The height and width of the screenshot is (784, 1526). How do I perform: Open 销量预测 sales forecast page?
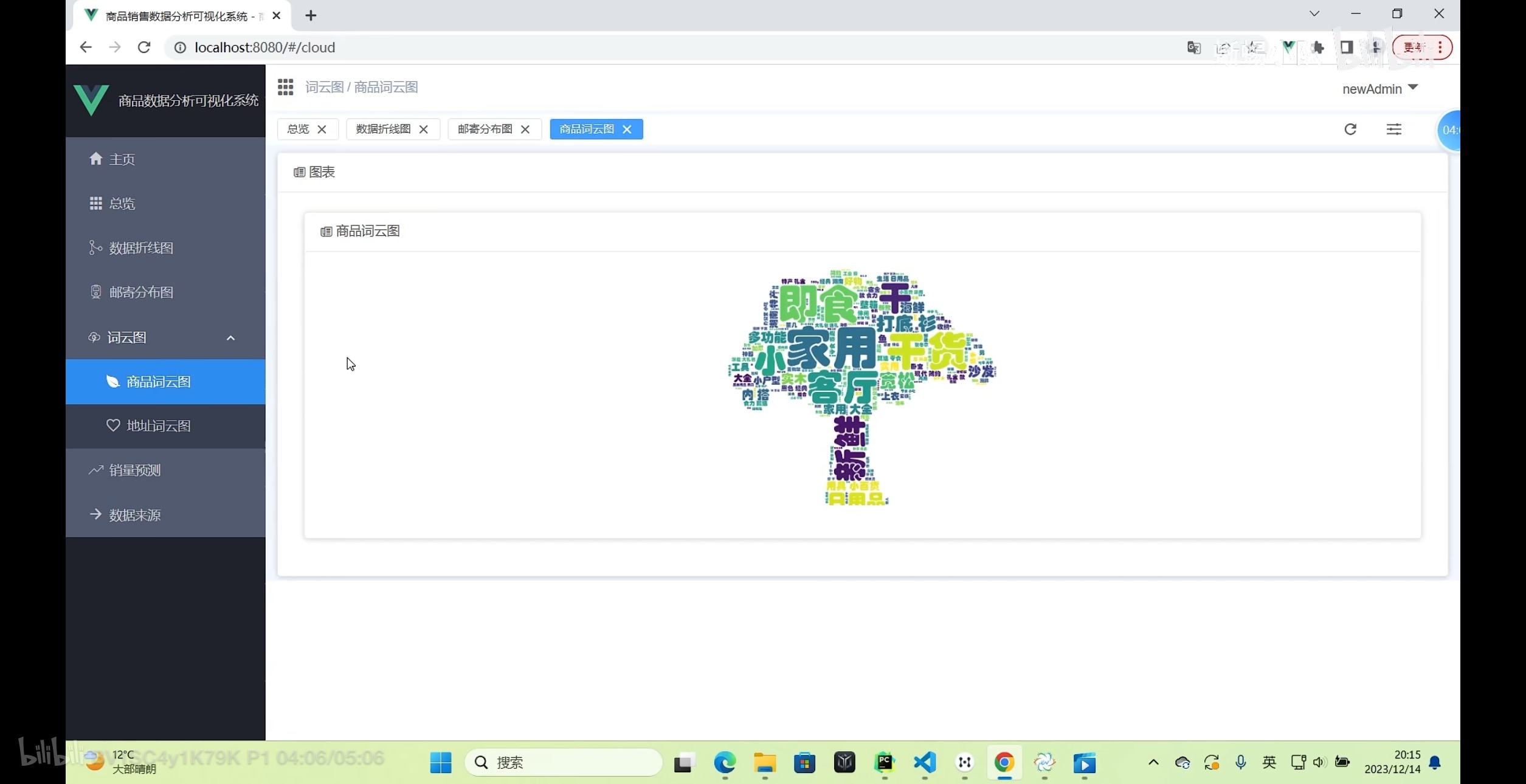click(x=134, y=470)
